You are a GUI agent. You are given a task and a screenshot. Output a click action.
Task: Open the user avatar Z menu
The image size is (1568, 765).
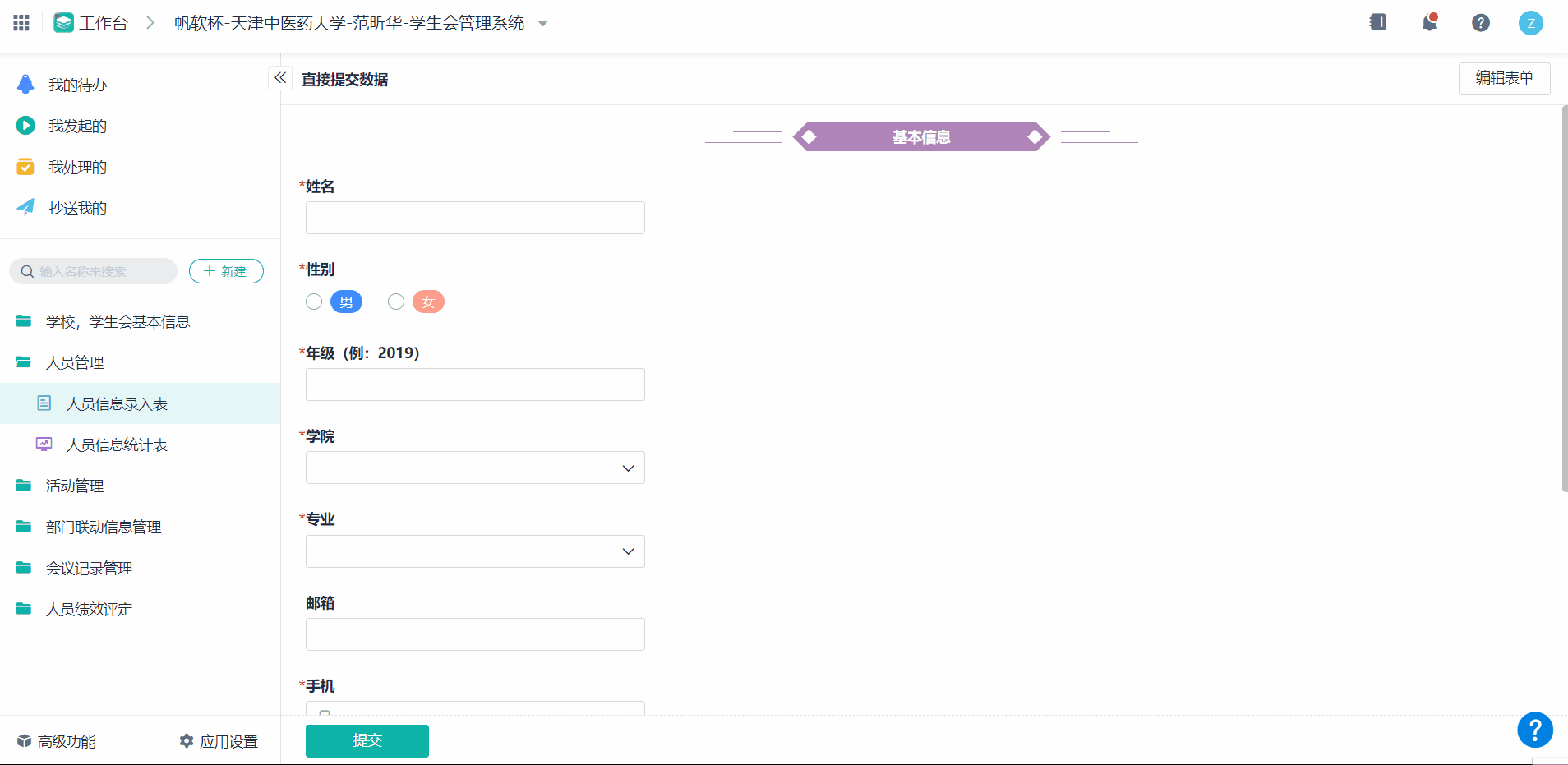[1530, 23]
